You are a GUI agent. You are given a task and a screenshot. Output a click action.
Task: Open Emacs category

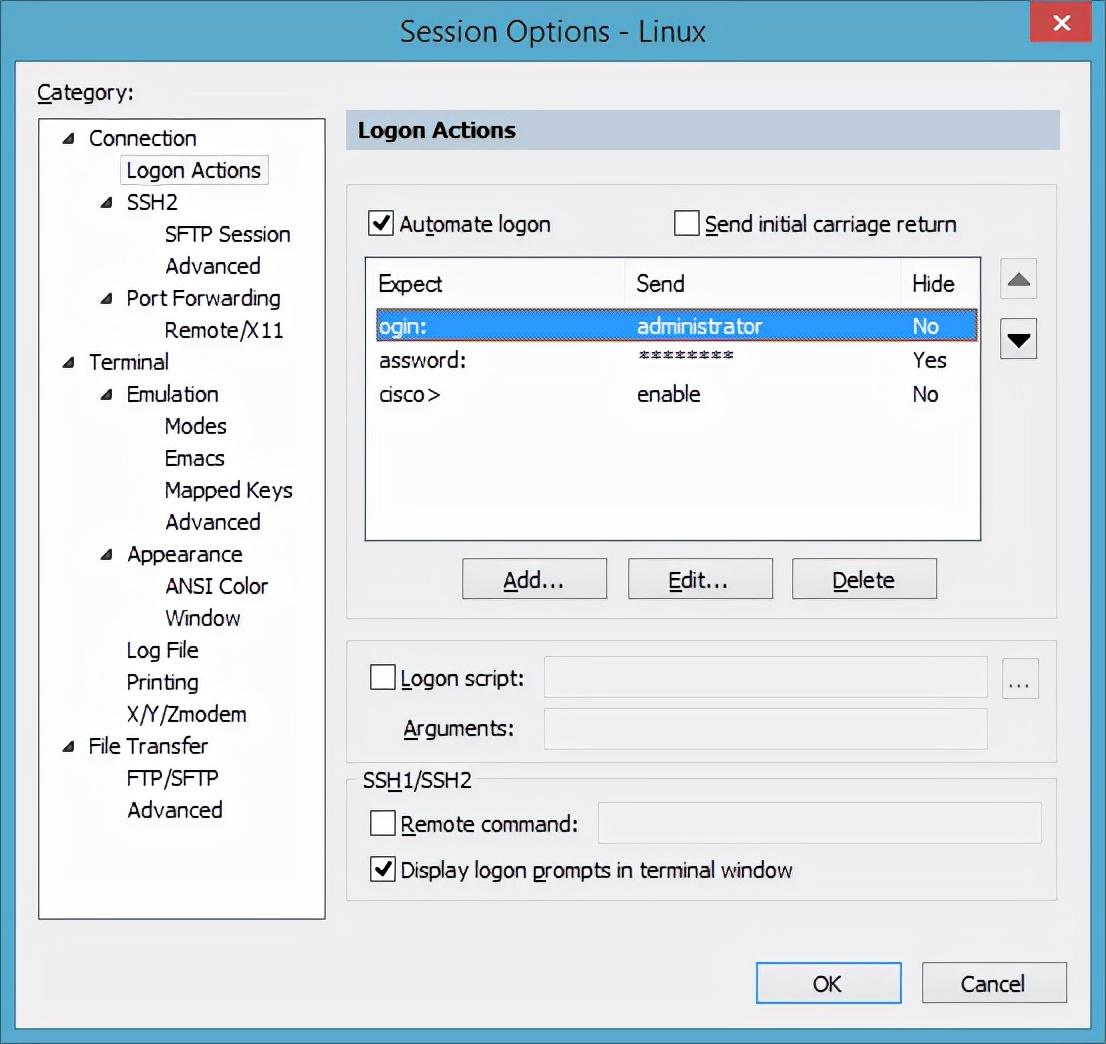click(x=195, y=459)
